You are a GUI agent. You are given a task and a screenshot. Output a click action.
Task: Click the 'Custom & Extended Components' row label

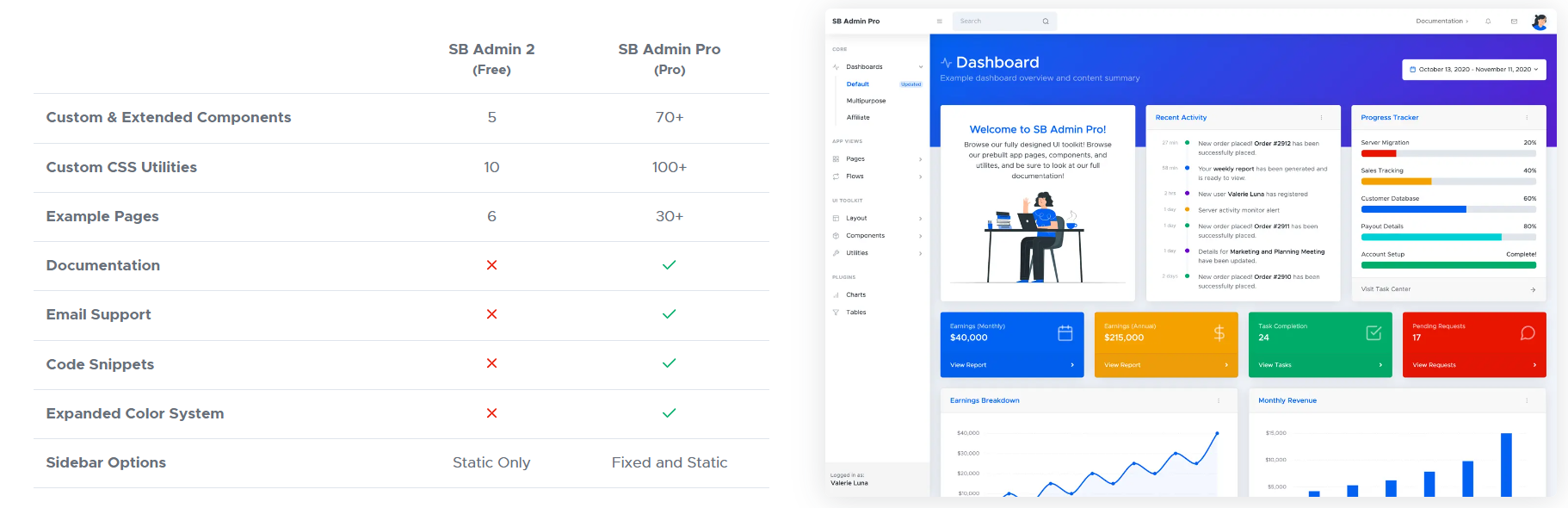click(x=169, y=117)
